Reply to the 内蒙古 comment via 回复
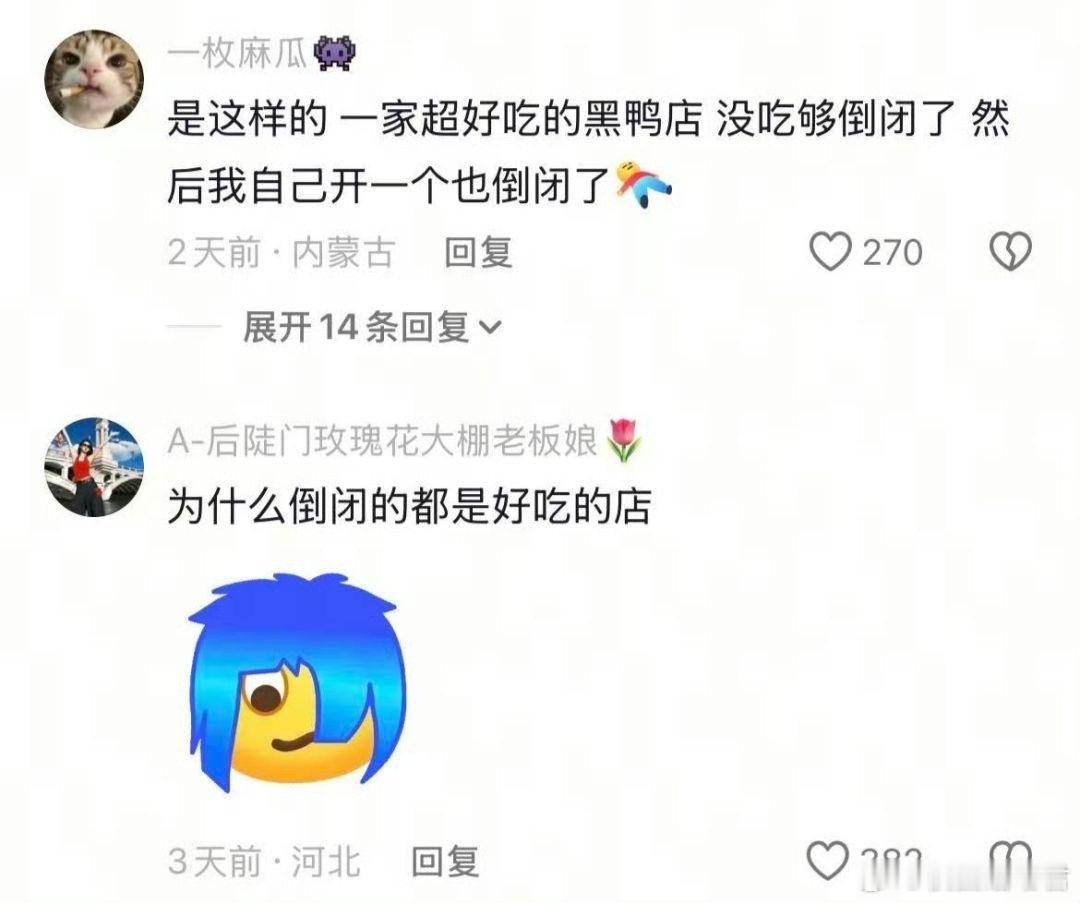The height and width of the screenshot is (903, 1080). tap(478, 252)
